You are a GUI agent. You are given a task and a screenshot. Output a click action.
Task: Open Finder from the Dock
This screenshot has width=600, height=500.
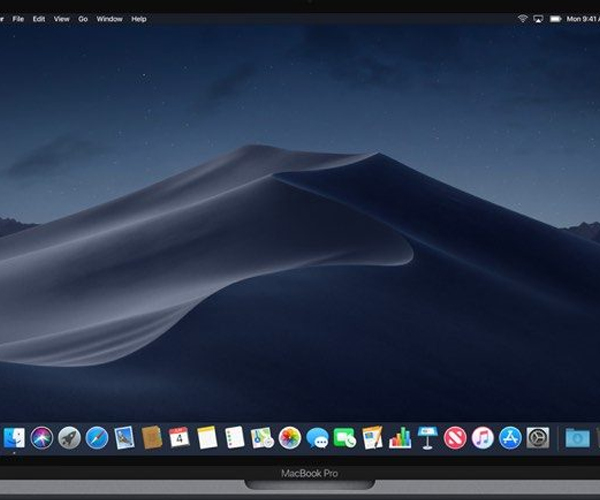pyautogui.click(x=14, y=437)
